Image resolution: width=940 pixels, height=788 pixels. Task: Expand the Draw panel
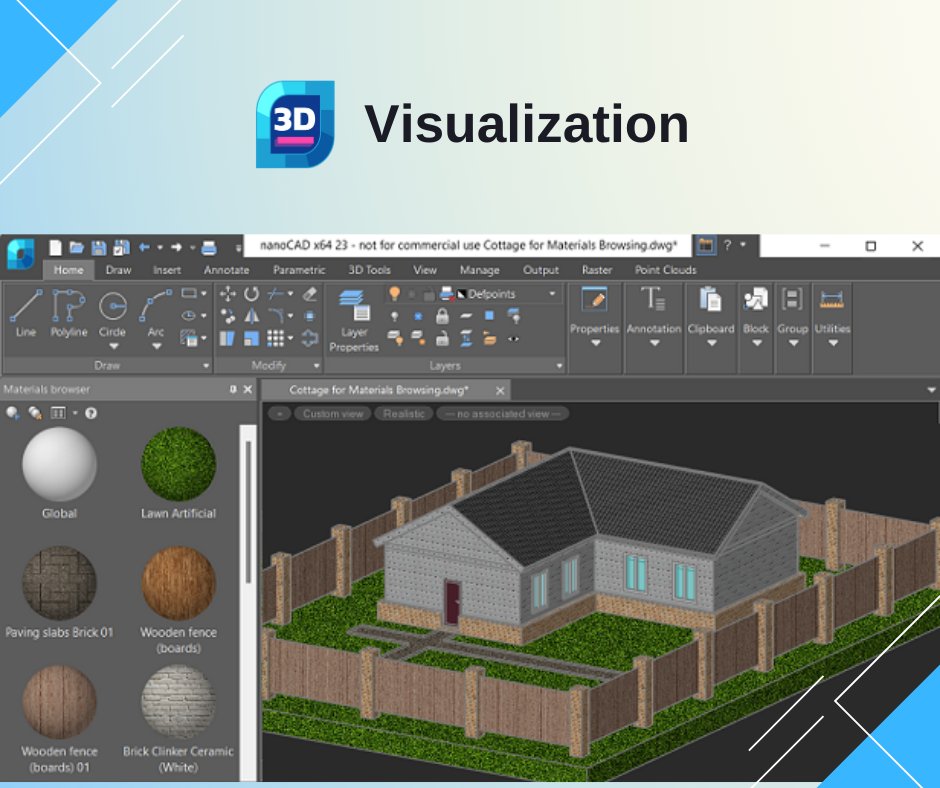pyautogui.click(x=206, y=365)
